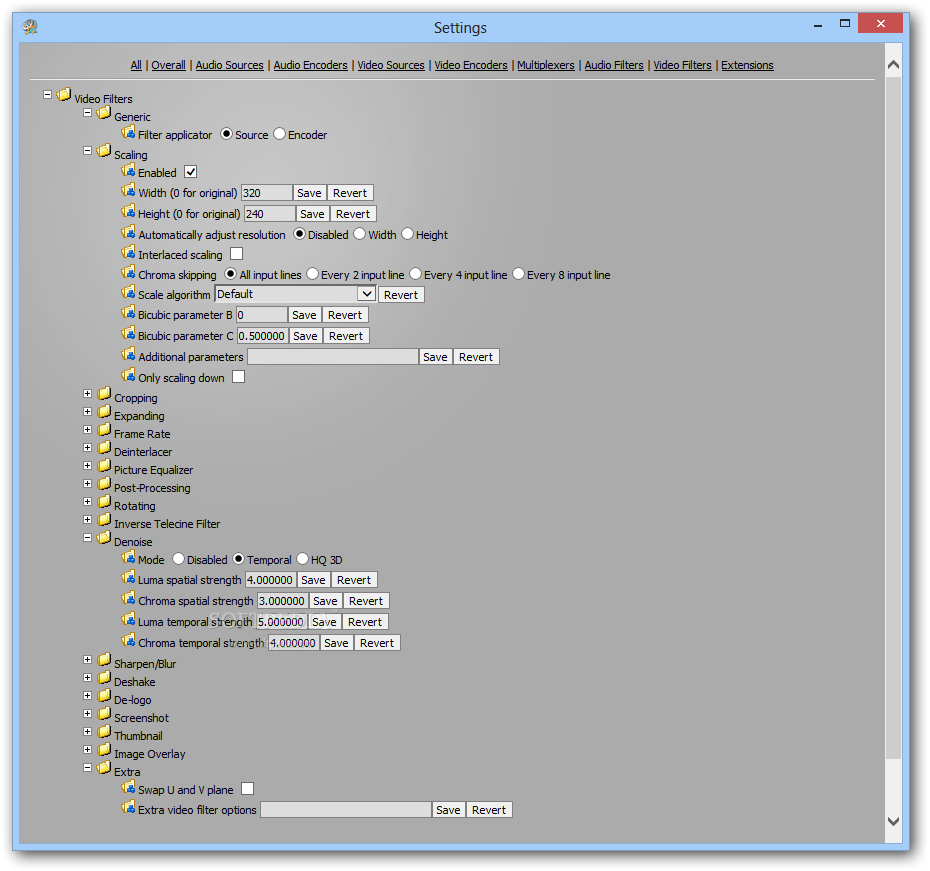The width and height of the screenshot is (930, 871).
Task: Switch to the Audio Filters tab
Action: click(x=614, y=65)
